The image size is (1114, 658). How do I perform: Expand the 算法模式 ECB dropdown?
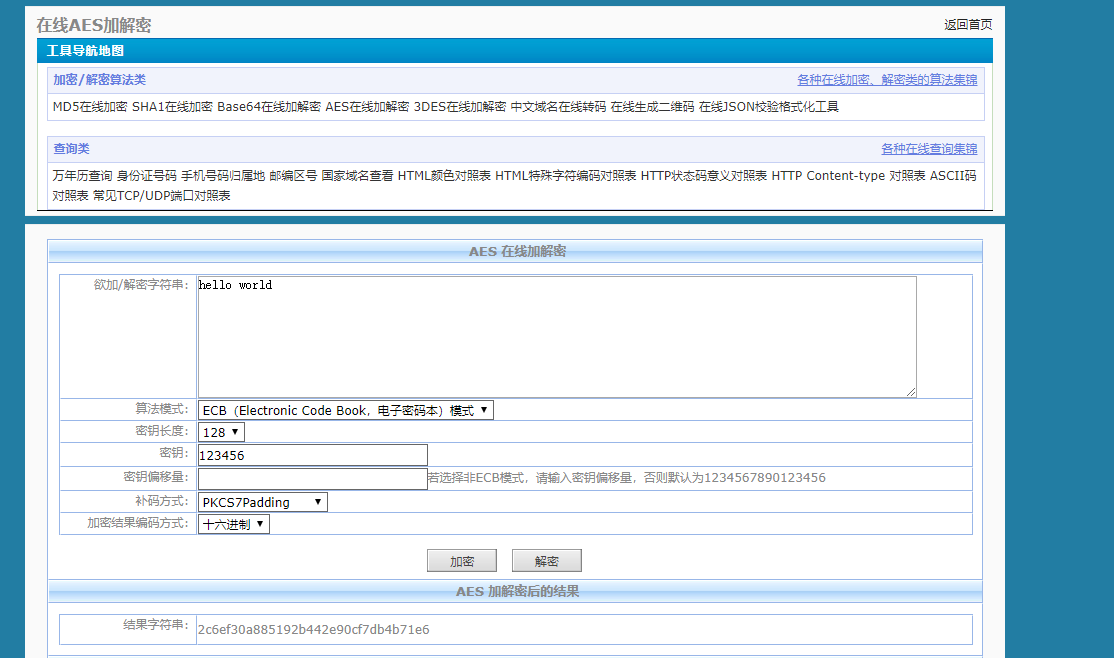click(345, 410)
